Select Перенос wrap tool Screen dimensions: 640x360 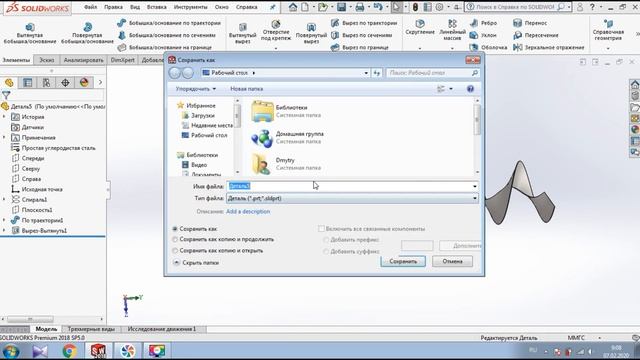coord(530,23)
